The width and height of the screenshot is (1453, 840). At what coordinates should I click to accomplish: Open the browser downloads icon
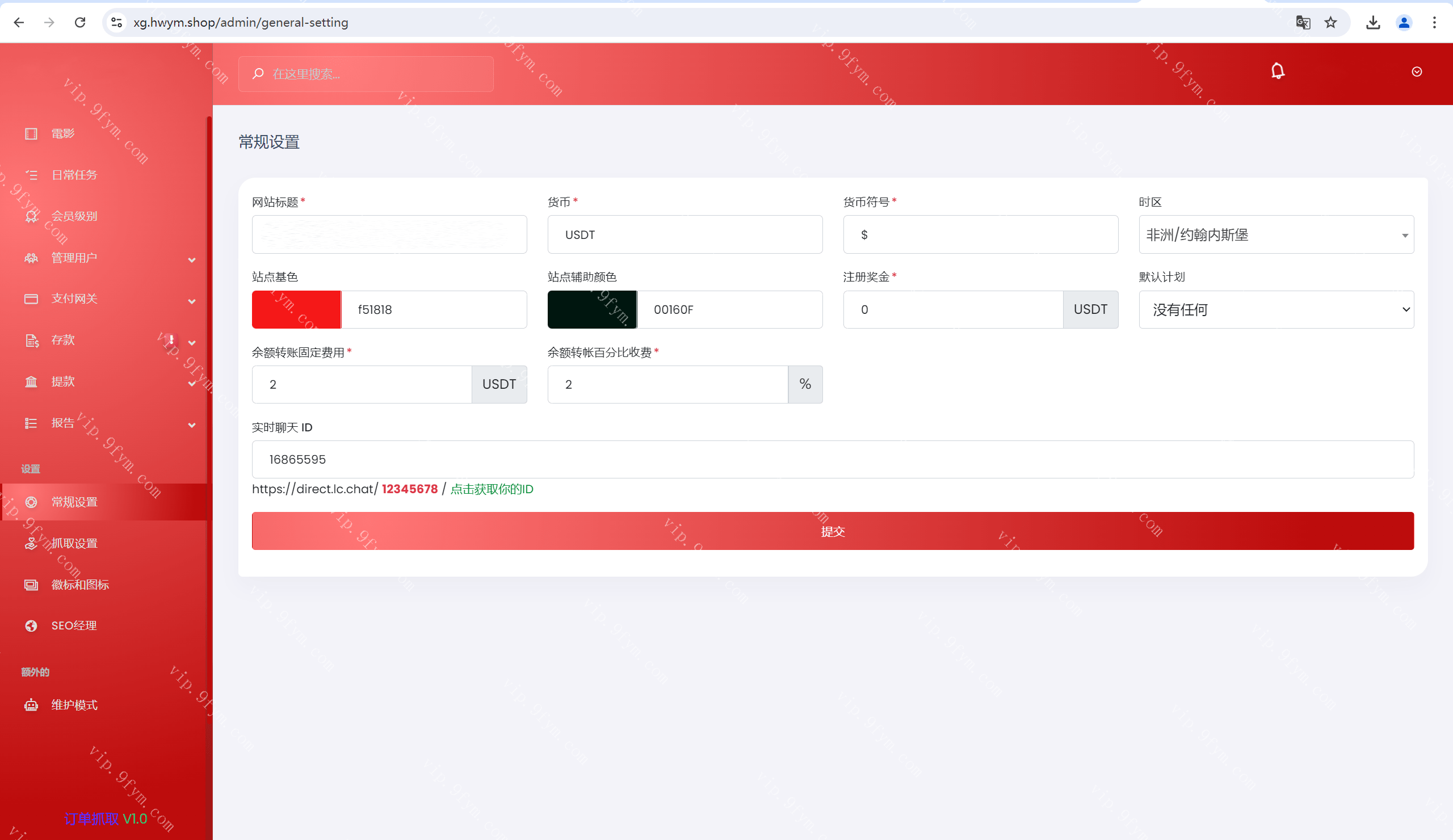click(1373, 23)
